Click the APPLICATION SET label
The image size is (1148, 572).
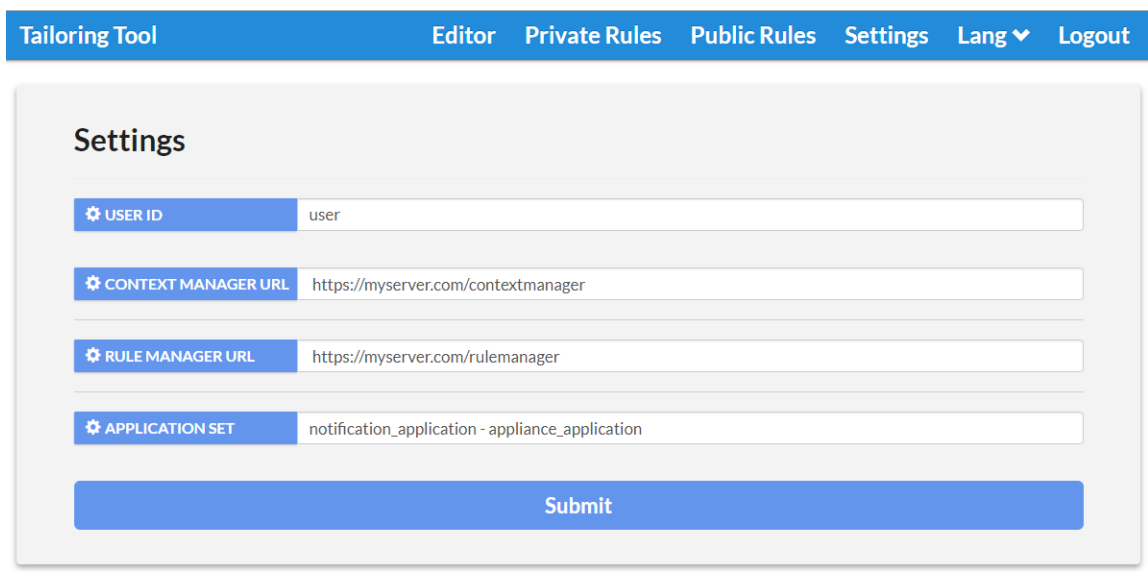coord(185,428)
